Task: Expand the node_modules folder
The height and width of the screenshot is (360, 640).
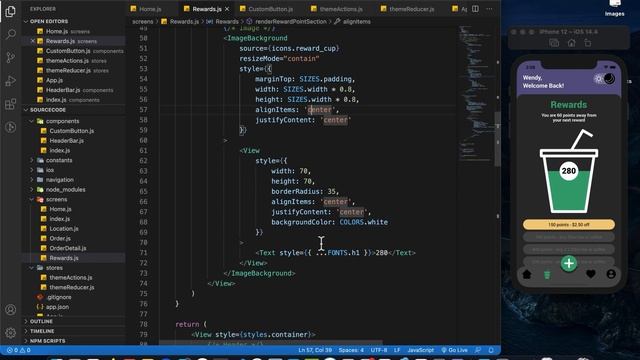Action: (x=31, y=190)
